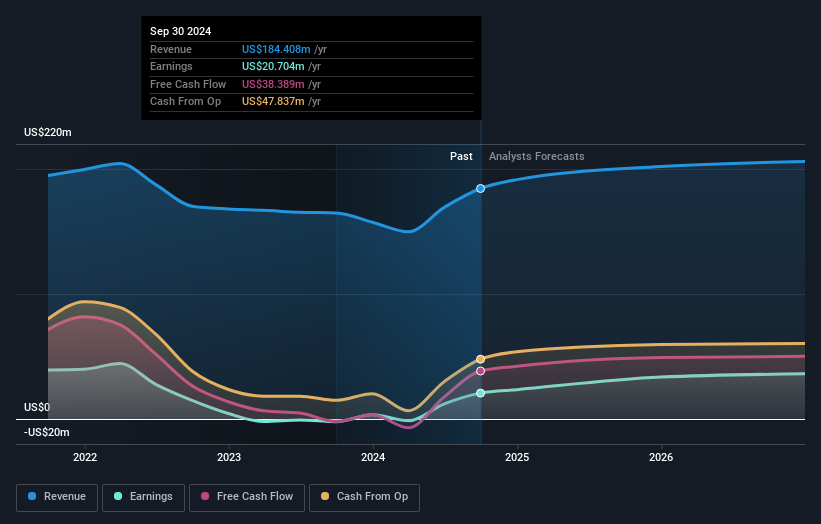Screen dimensions: 821x524
Task: Click the US$38.389m free cash flow value
Action: [273, 84]
